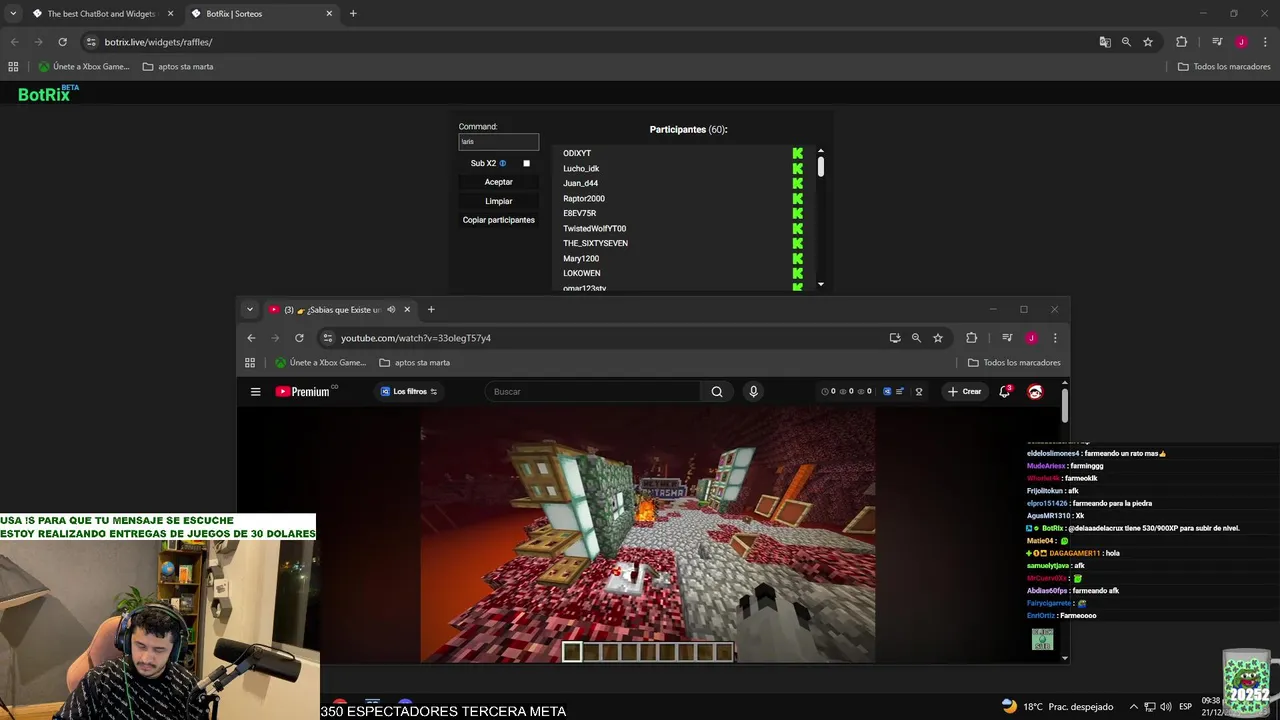The image size is (1280, 720).
Task: Click the YouTube Crear button
Action: (965, 392)
